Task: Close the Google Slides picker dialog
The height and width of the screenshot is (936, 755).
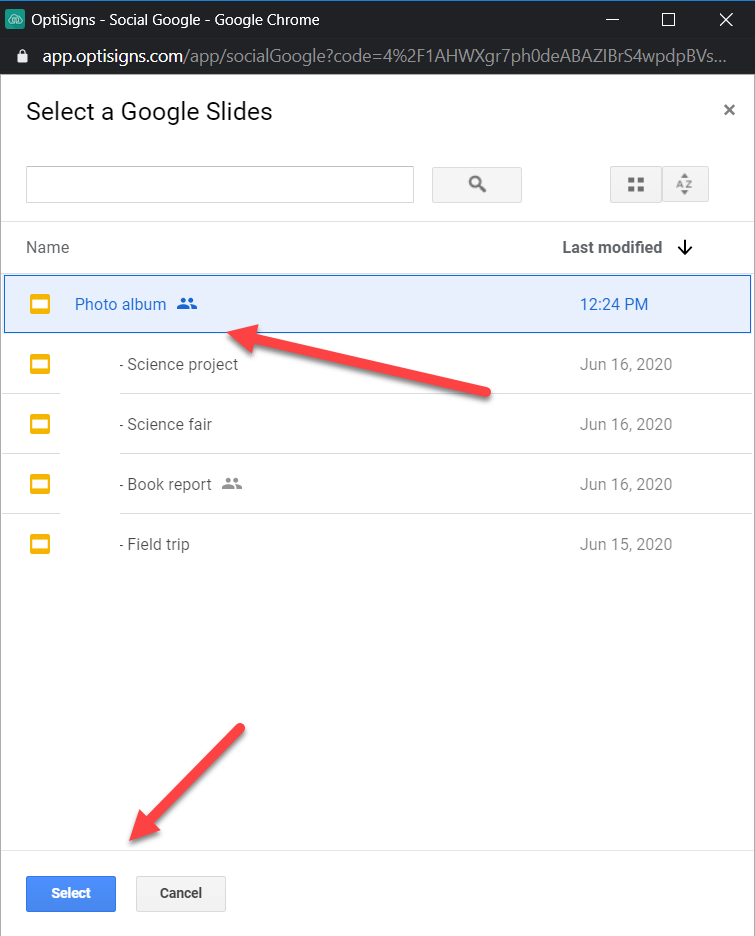Action: [x=729, y=110]
